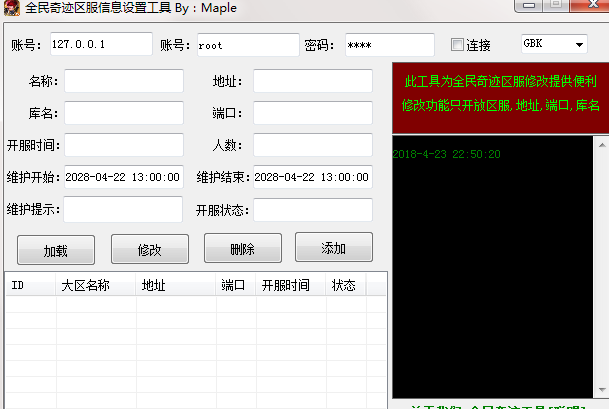Click the log timestamp 2018-4-23 22:50:20
This screenshot has height=409, width=609.
[x=446, y=154]
